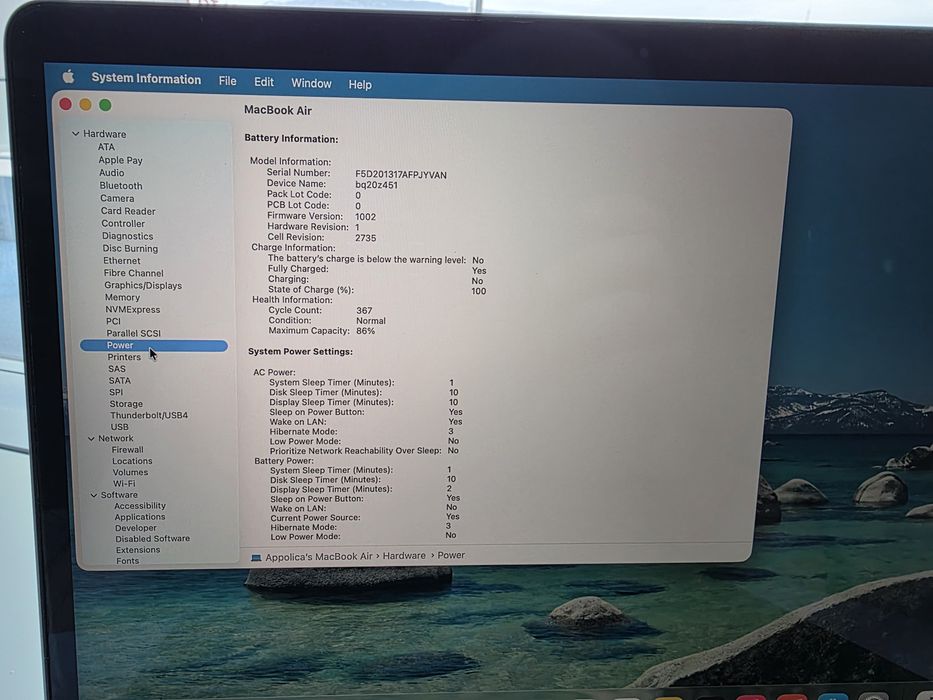Select SATA in the sidebar
Screen dimensions: 933x700
119,380
